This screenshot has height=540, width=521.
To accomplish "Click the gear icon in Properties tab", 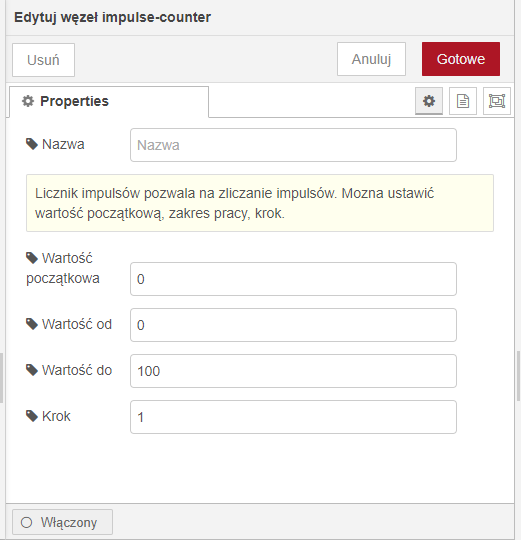I will [x=28, y=101].
